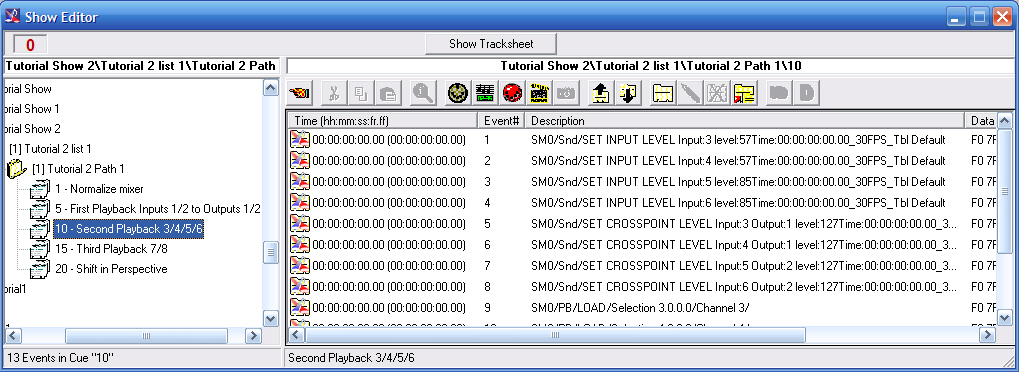Screen dimensions: 1019x372
Task: Select event 8 CROSSPOINT LEVEL Input:6 Output:2
Action: (x=743, y=286)
